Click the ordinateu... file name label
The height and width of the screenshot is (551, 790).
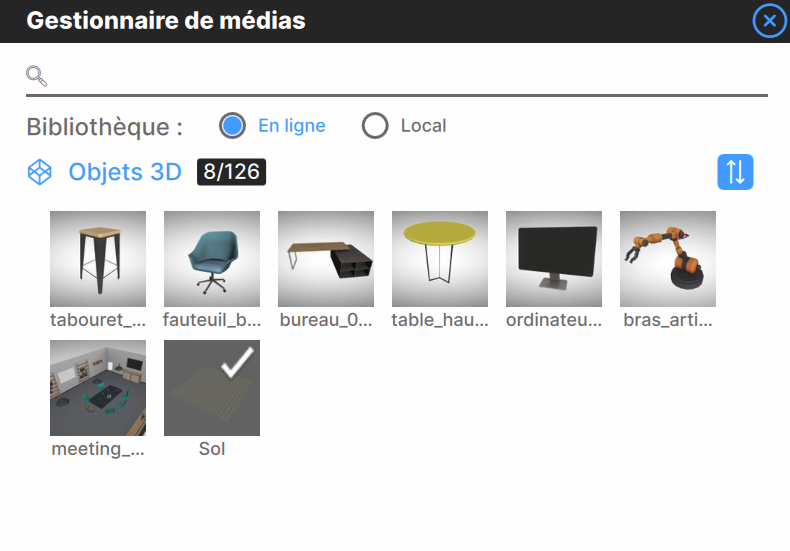(x=554, y=320)
